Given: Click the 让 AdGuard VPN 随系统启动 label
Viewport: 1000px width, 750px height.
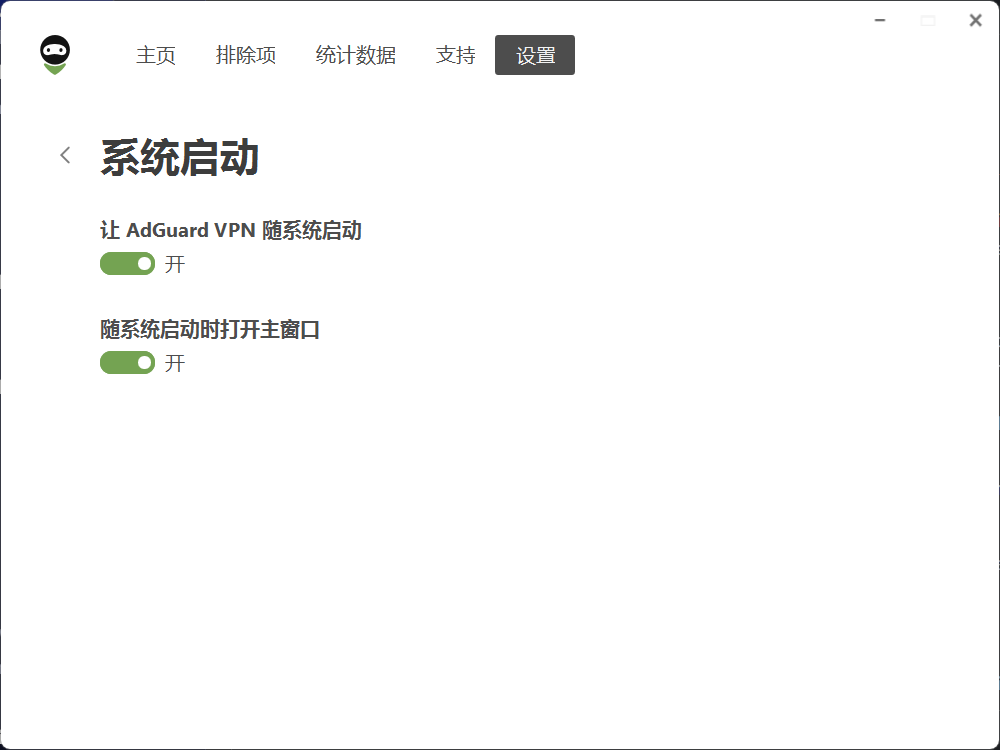Looking at the screenshot, I should (231, 230).
